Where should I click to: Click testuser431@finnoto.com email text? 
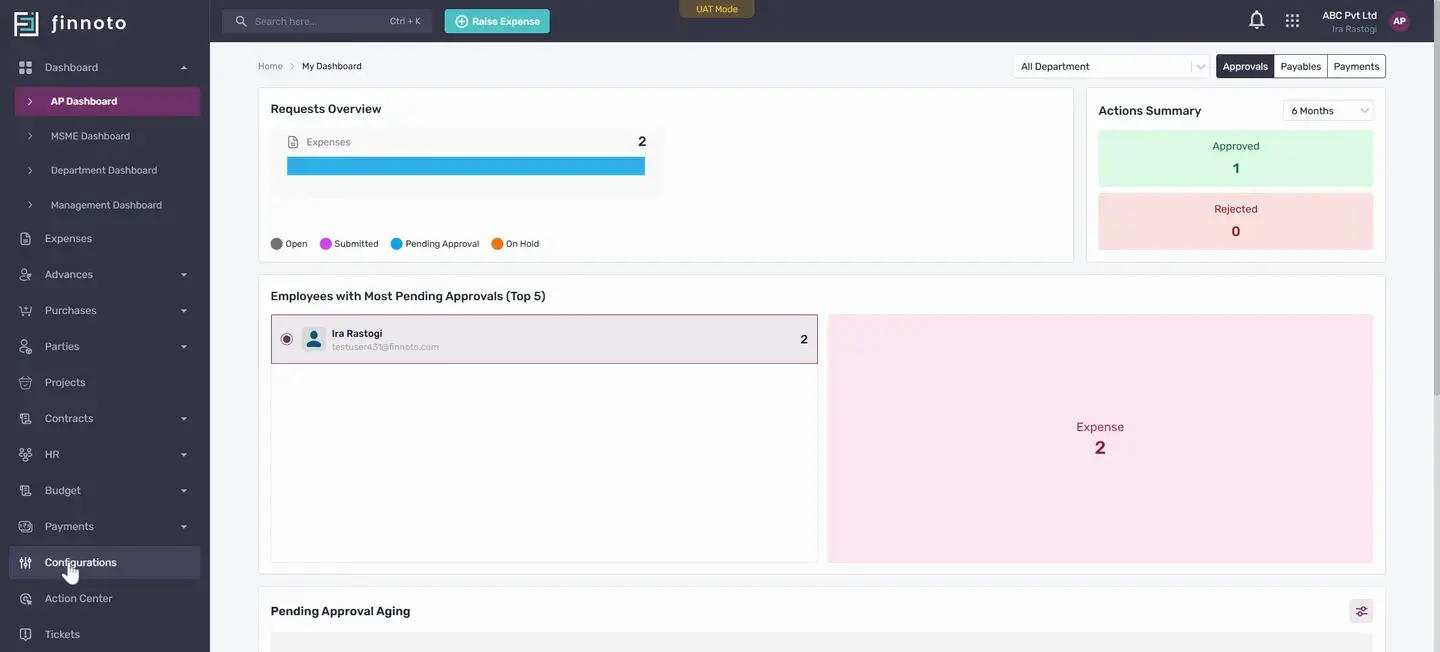[385, 347]
